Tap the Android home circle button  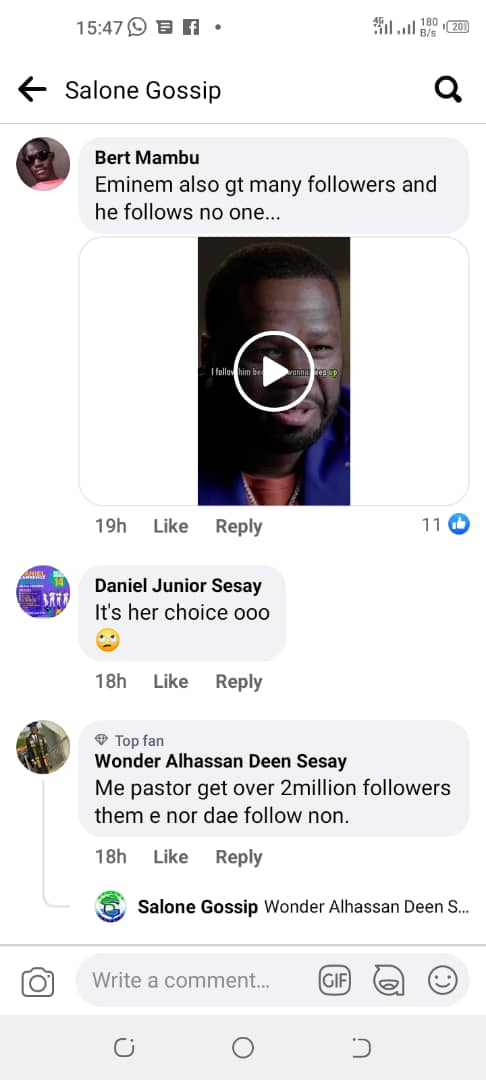(x=243, y=1048)
